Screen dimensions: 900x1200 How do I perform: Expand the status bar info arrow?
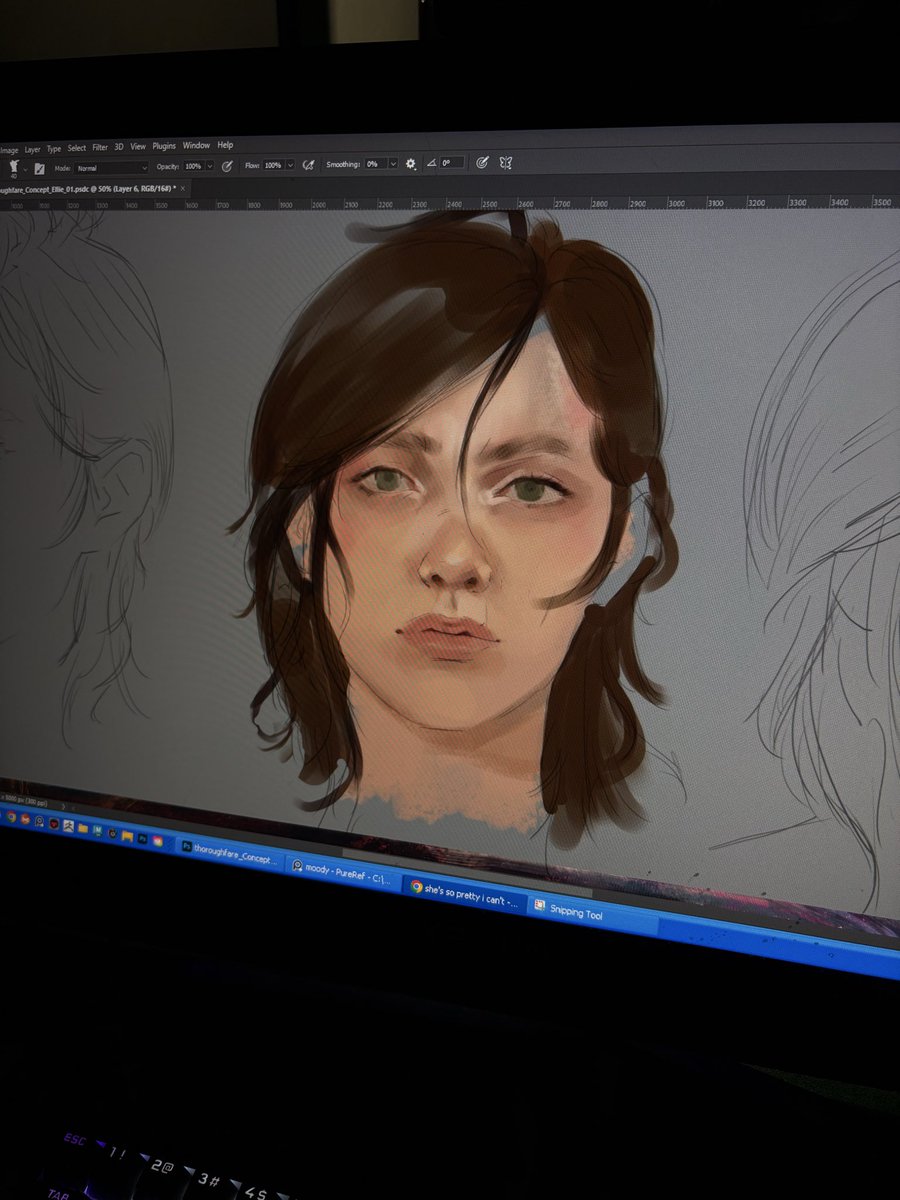click(64, 806)
